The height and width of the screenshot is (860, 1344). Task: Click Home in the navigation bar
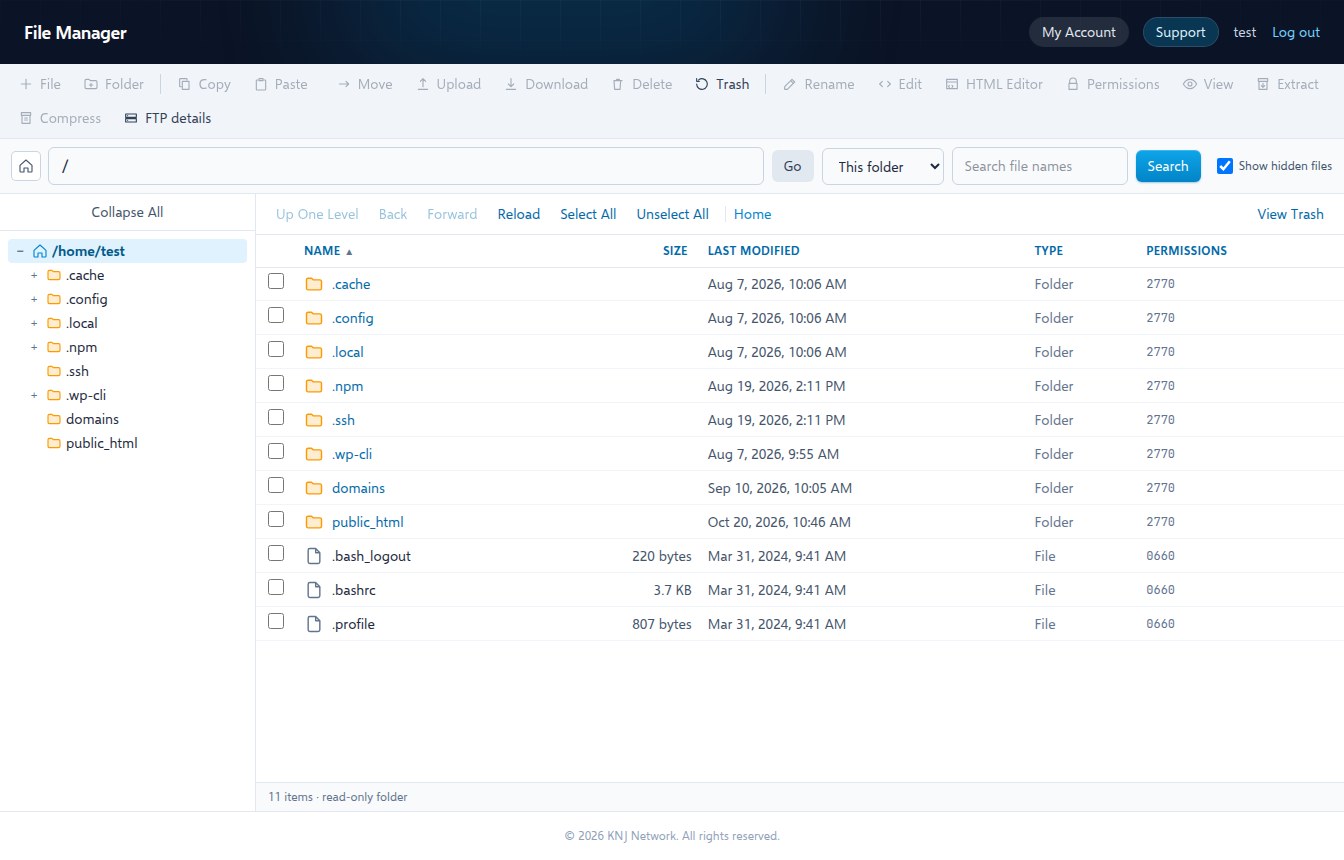pyautogui.click(x=753, y=214)
